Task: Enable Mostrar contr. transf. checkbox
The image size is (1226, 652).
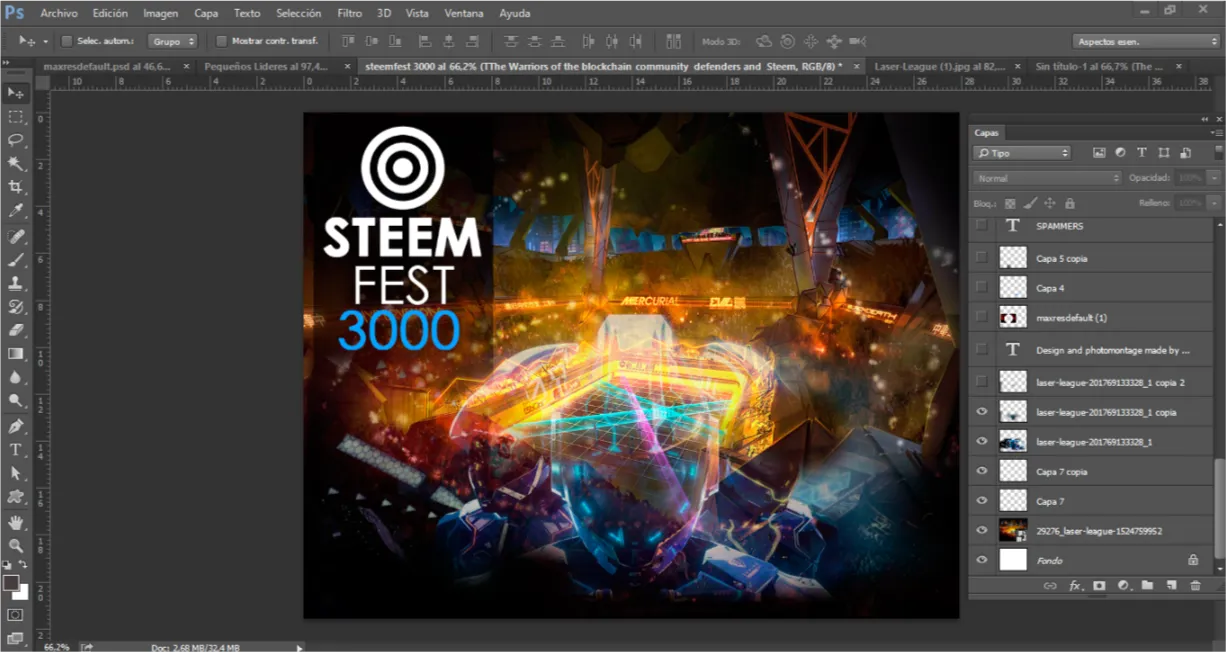Action: coord(222,42)
